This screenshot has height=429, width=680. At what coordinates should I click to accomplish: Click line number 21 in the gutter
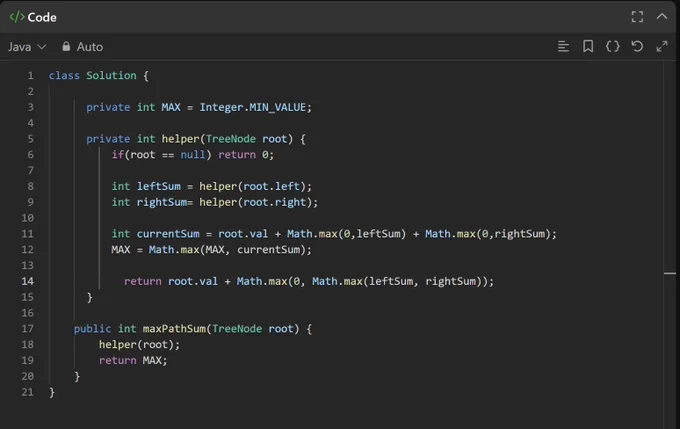tap(27, 392)
